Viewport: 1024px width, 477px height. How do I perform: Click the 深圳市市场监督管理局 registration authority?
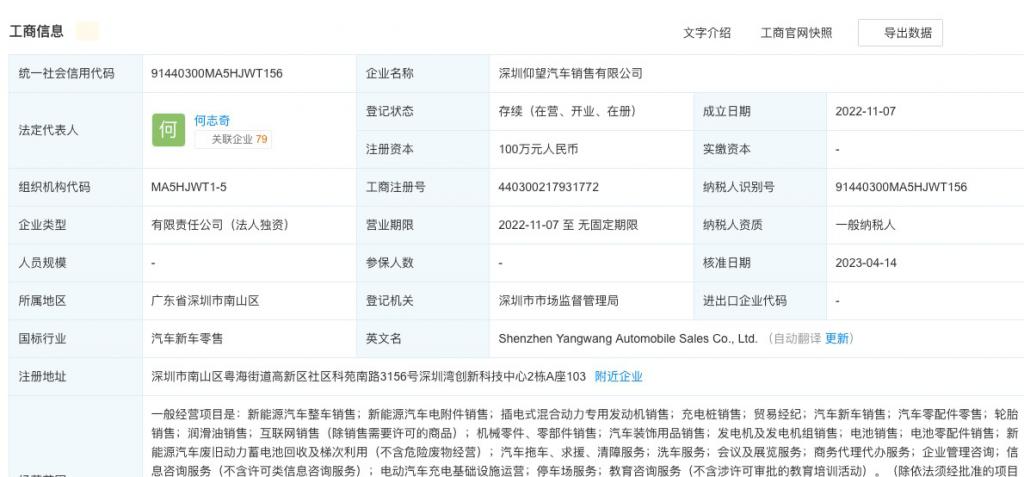558,301
